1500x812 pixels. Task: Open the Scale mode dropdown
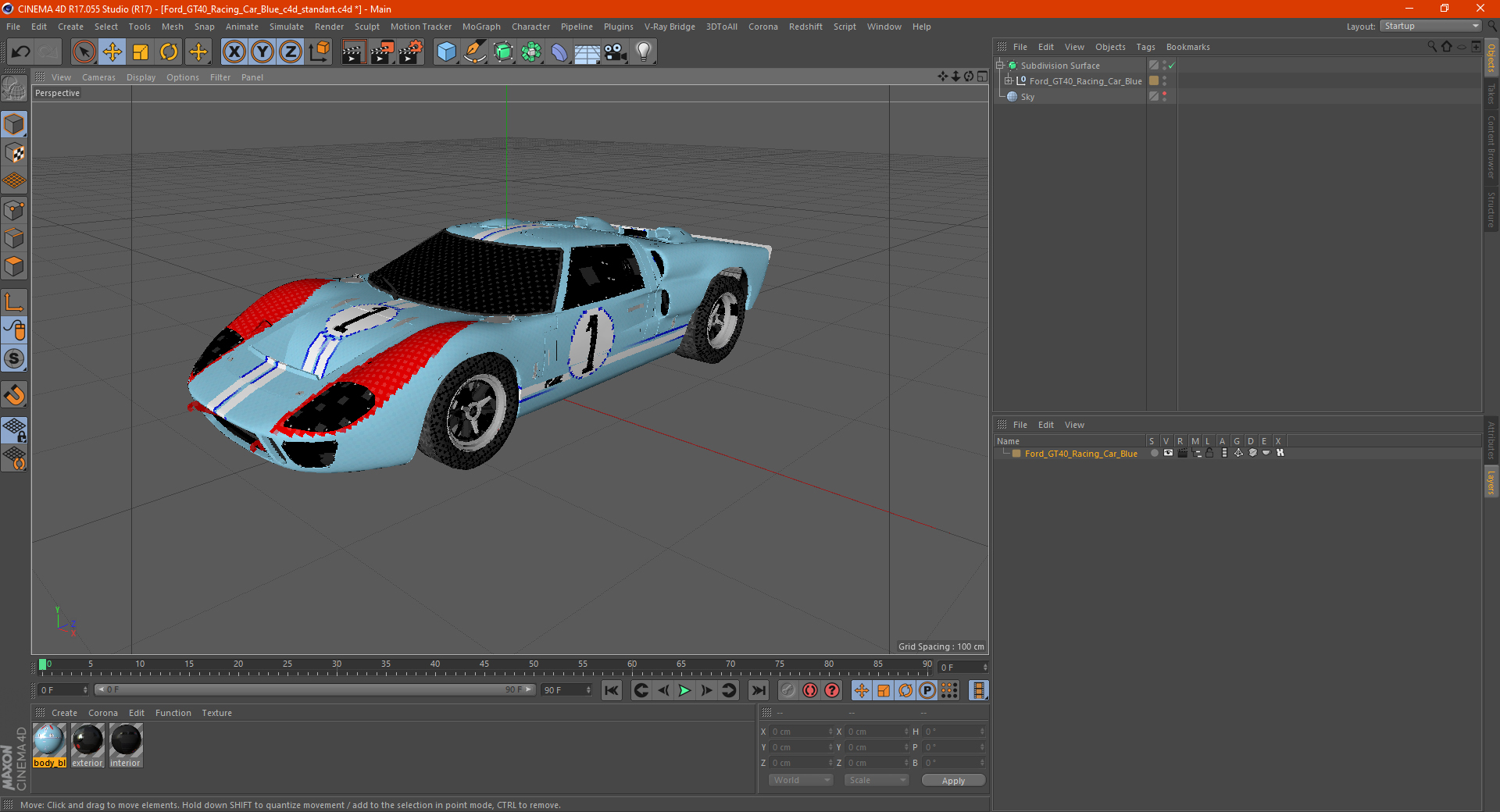tap(877, 780)
